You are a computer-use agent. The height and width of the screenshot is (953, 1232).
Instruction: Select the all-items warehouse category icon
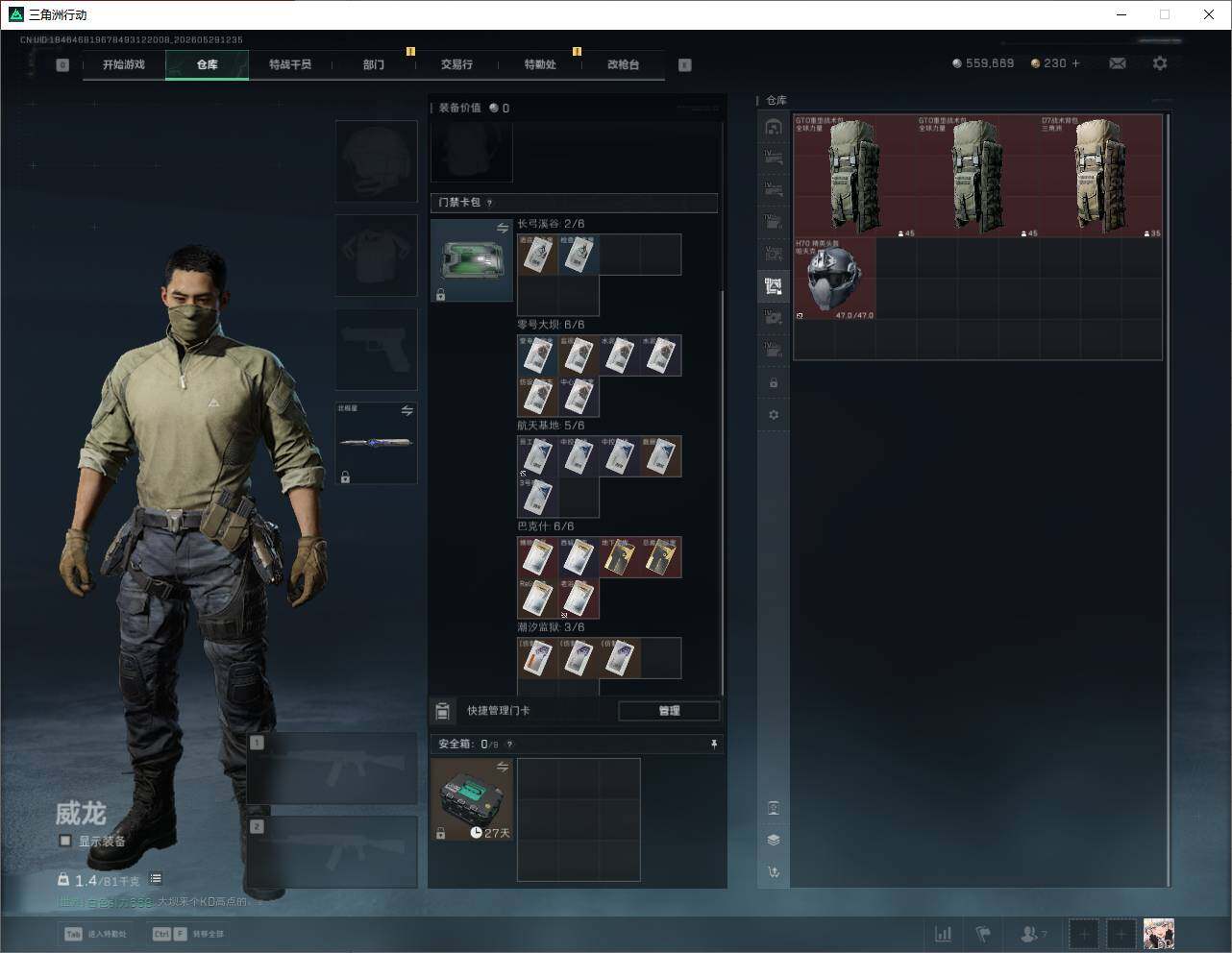(x=774, y=127)
